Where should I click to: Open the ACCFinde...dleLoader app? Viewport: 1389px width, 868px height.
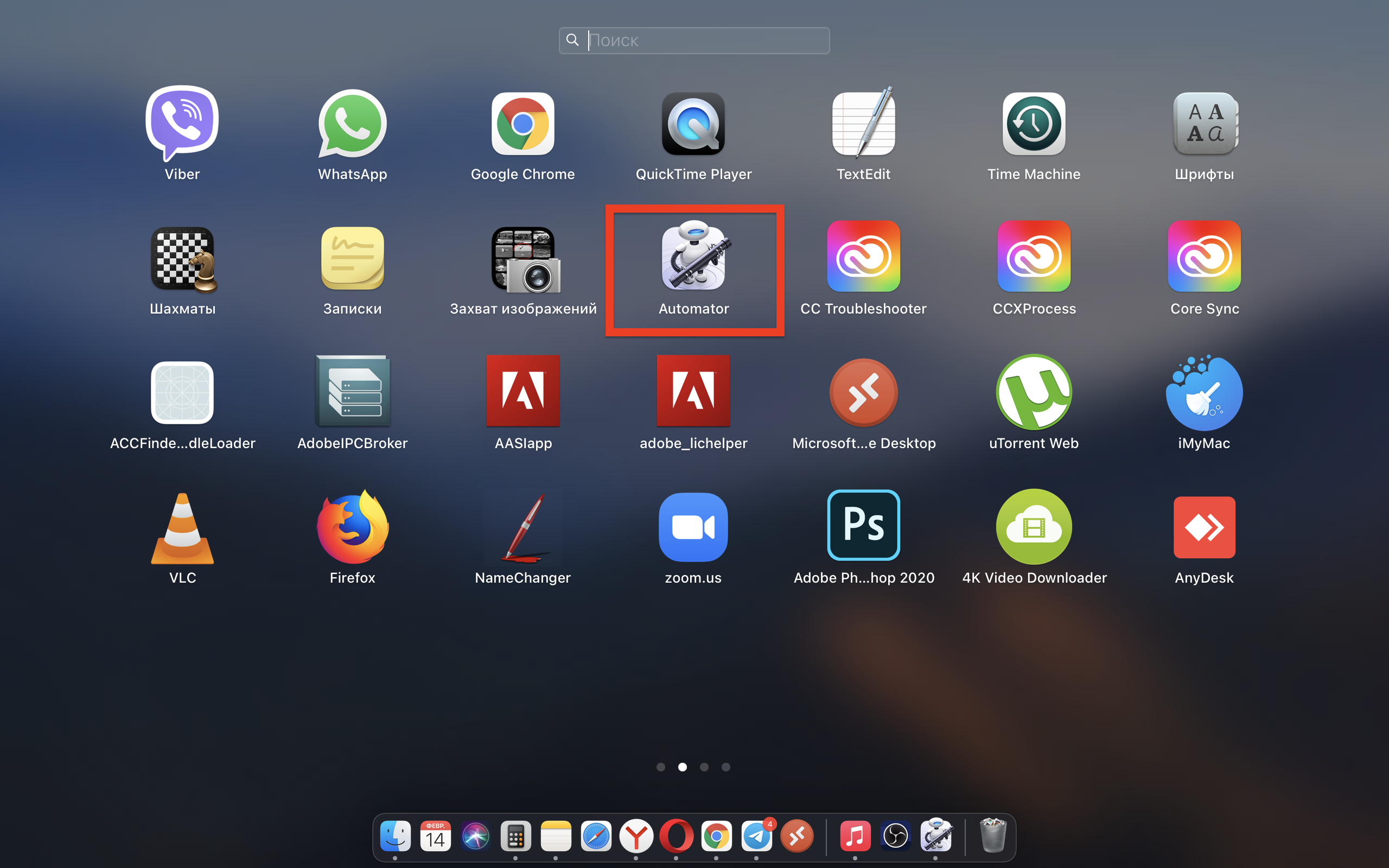click(x=182, y=393)
